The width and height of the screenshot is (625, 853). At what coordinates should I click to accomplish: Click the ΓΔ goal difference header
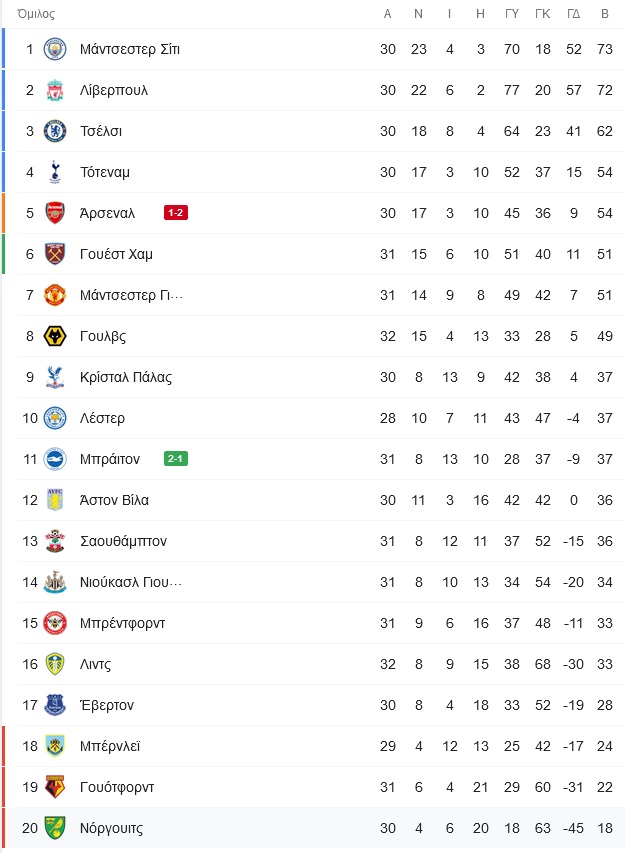pyautogui.click(x=574, y=14)
